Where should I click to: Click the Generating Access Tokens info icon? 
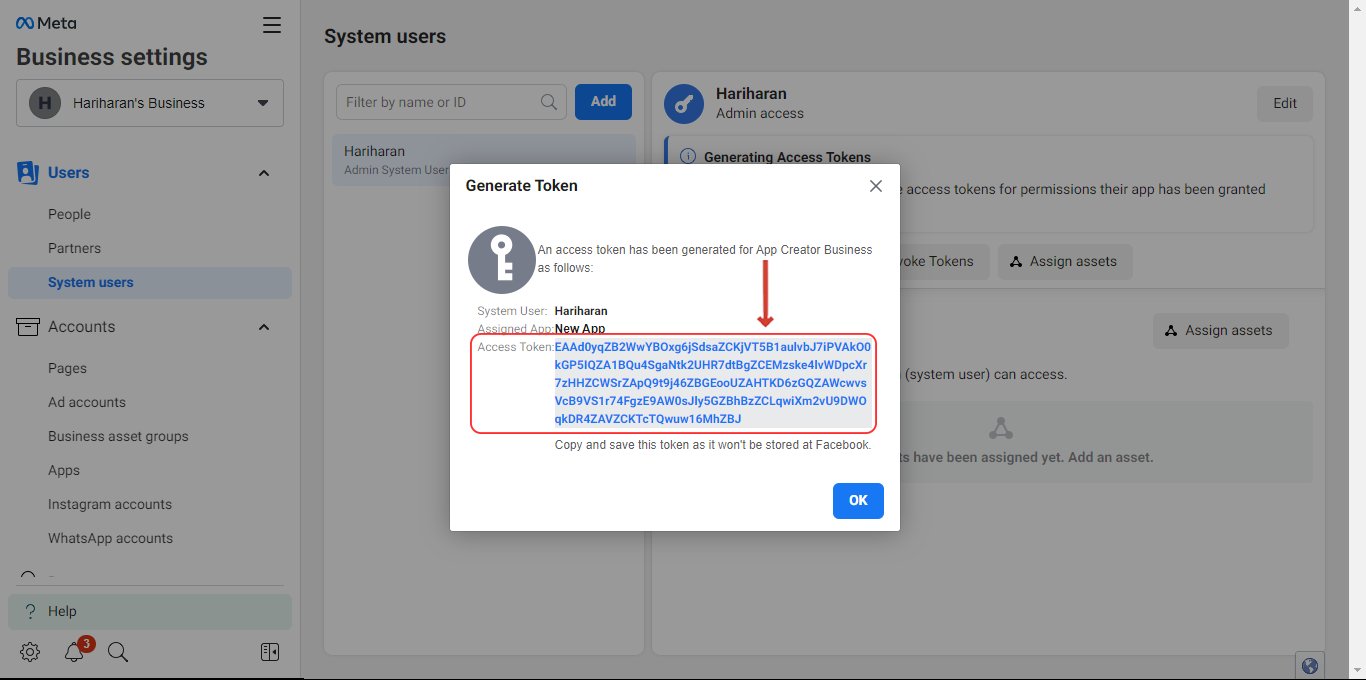click(x=688, y=157)
